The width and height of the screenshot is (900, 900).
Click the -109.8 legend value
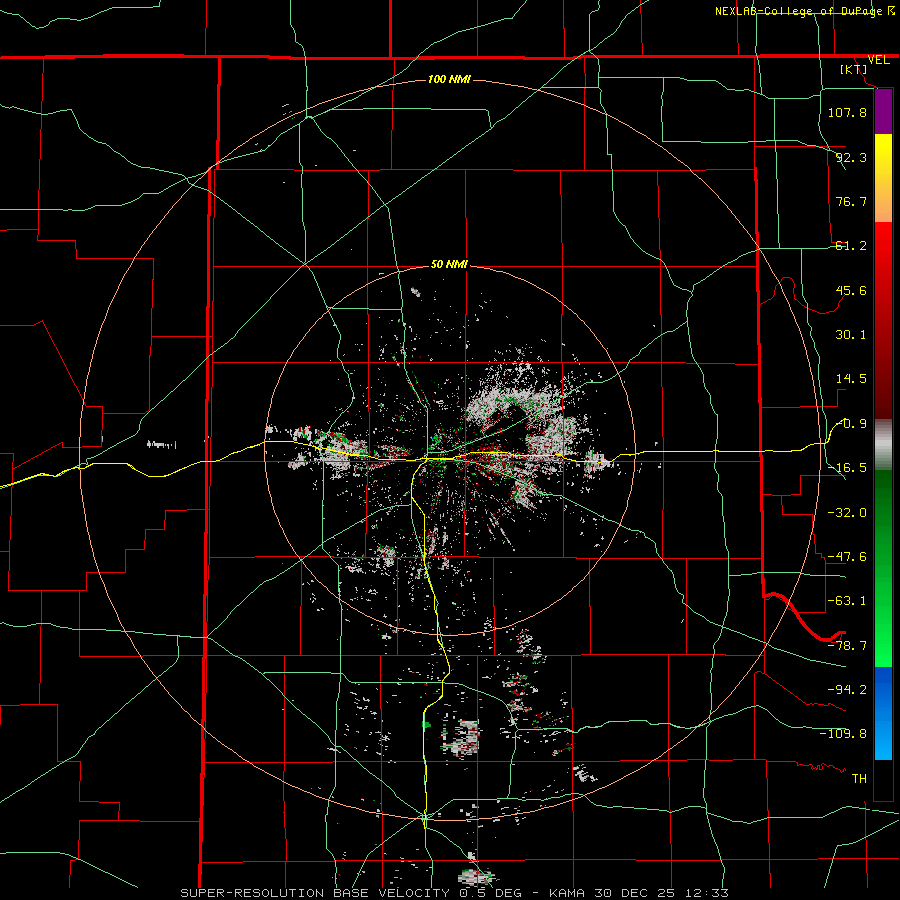coord(843,734)
